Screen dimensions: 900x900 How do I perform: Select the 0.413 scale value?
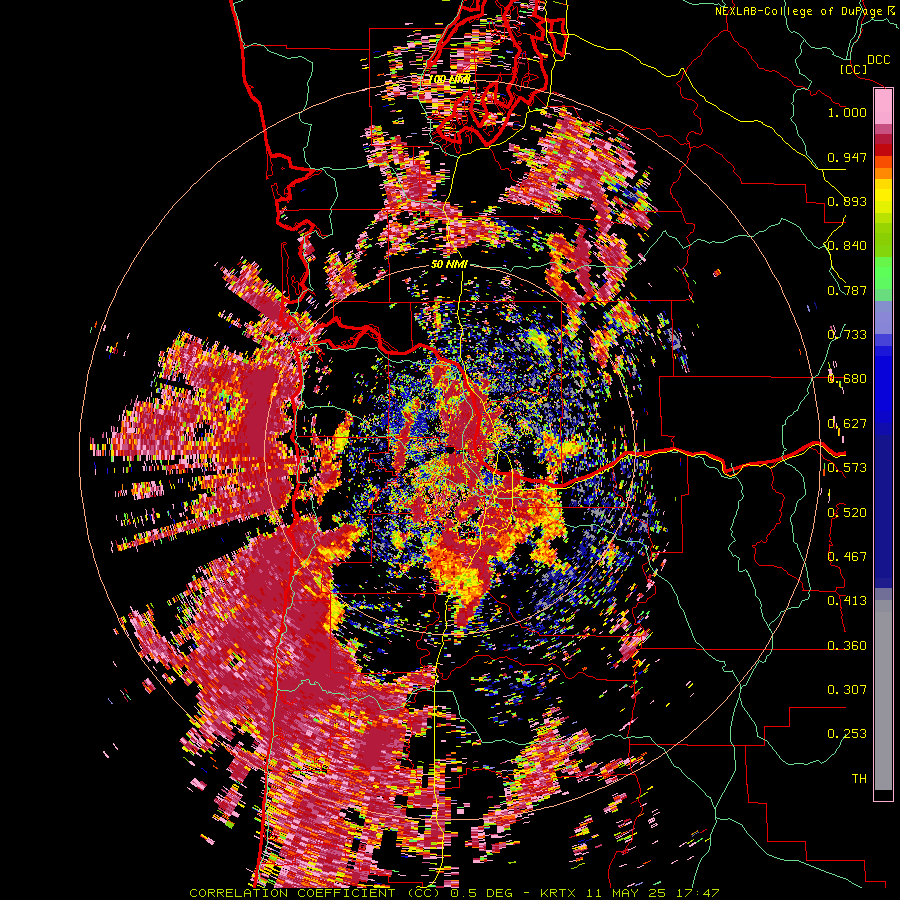point(847,601)
